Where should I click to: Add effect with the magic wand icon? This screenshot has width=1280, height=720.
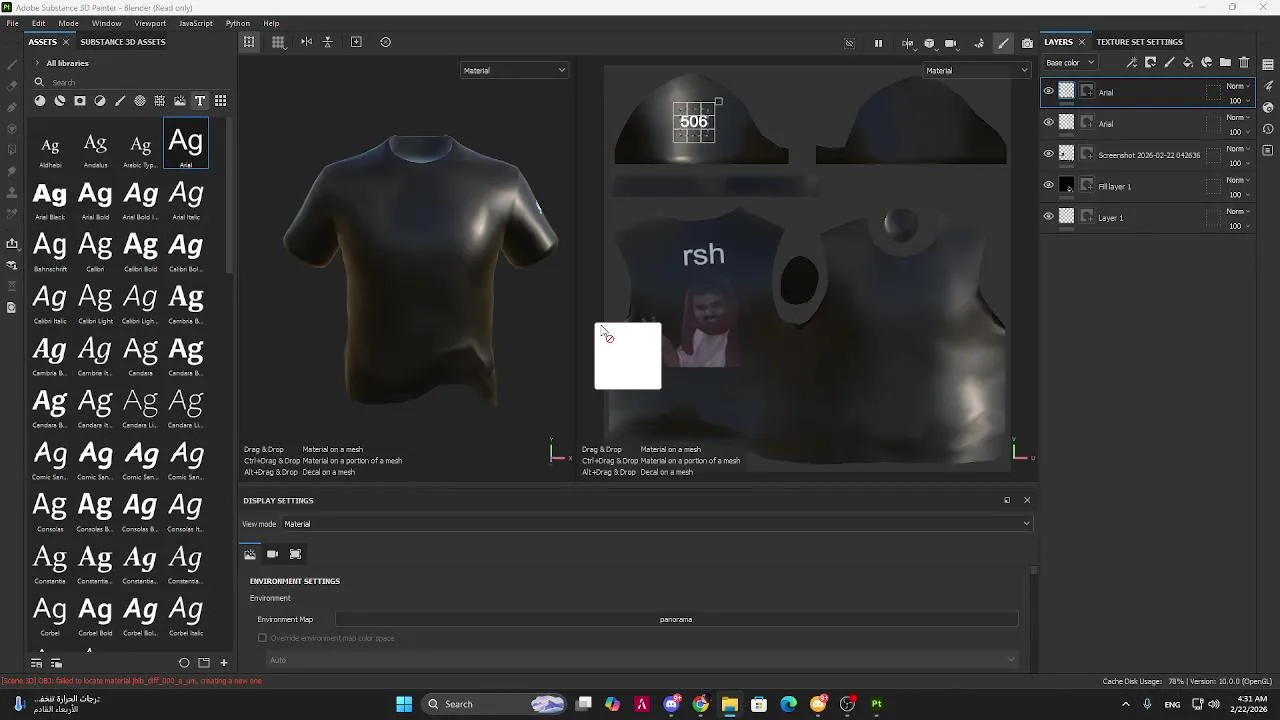(1131, 63)
